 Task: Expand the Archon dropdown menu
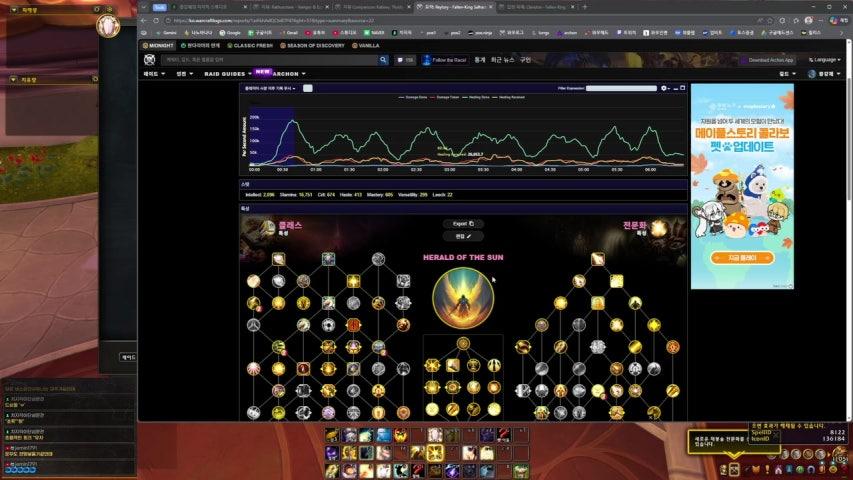(x=289, y=73)
